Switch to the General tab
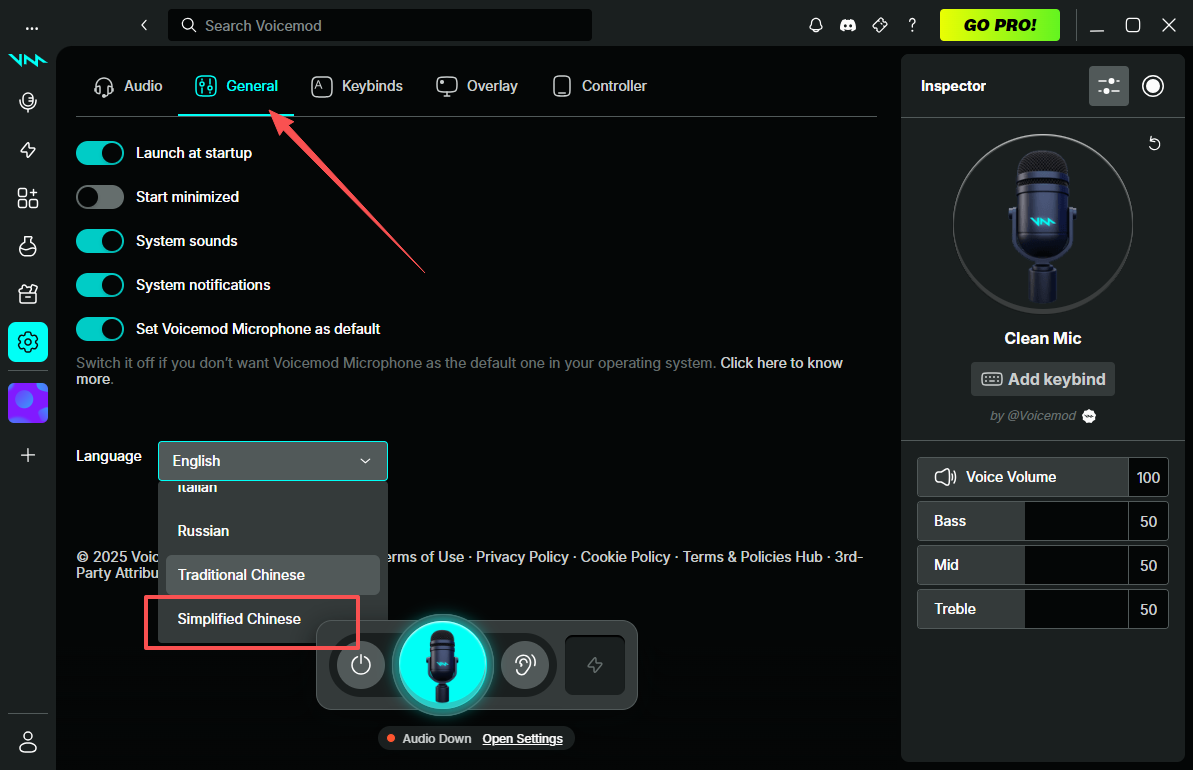This screenshot has height=770, width=1193. pyautogui.click(x=237, y=86)
